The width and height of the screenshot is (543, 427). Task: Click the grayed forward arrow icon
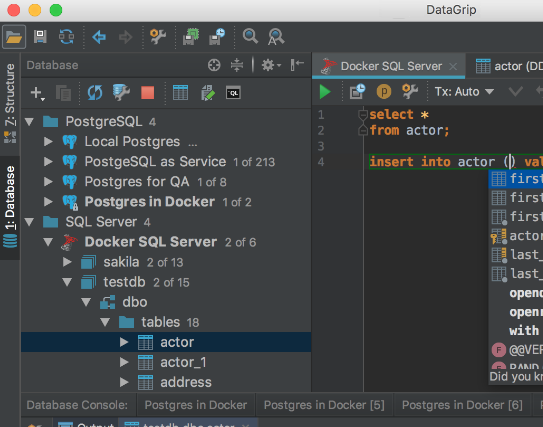tap(125, 37)
